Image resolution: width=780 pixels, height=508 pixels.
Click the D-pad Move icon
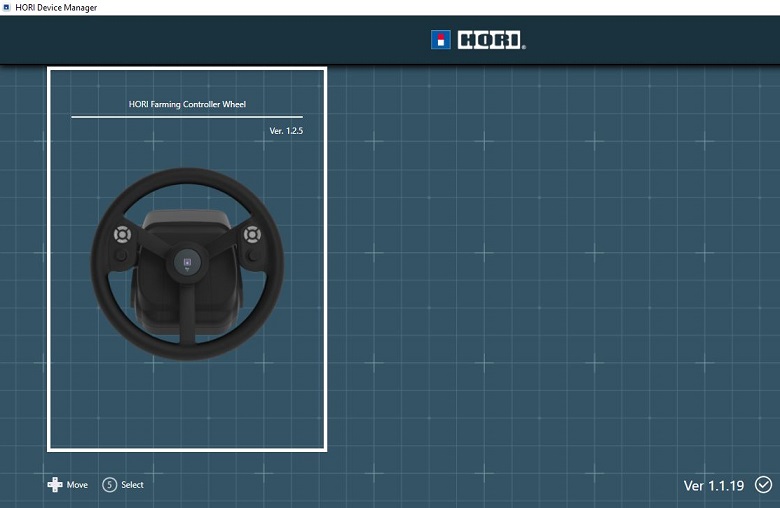[x=55, y=485]
